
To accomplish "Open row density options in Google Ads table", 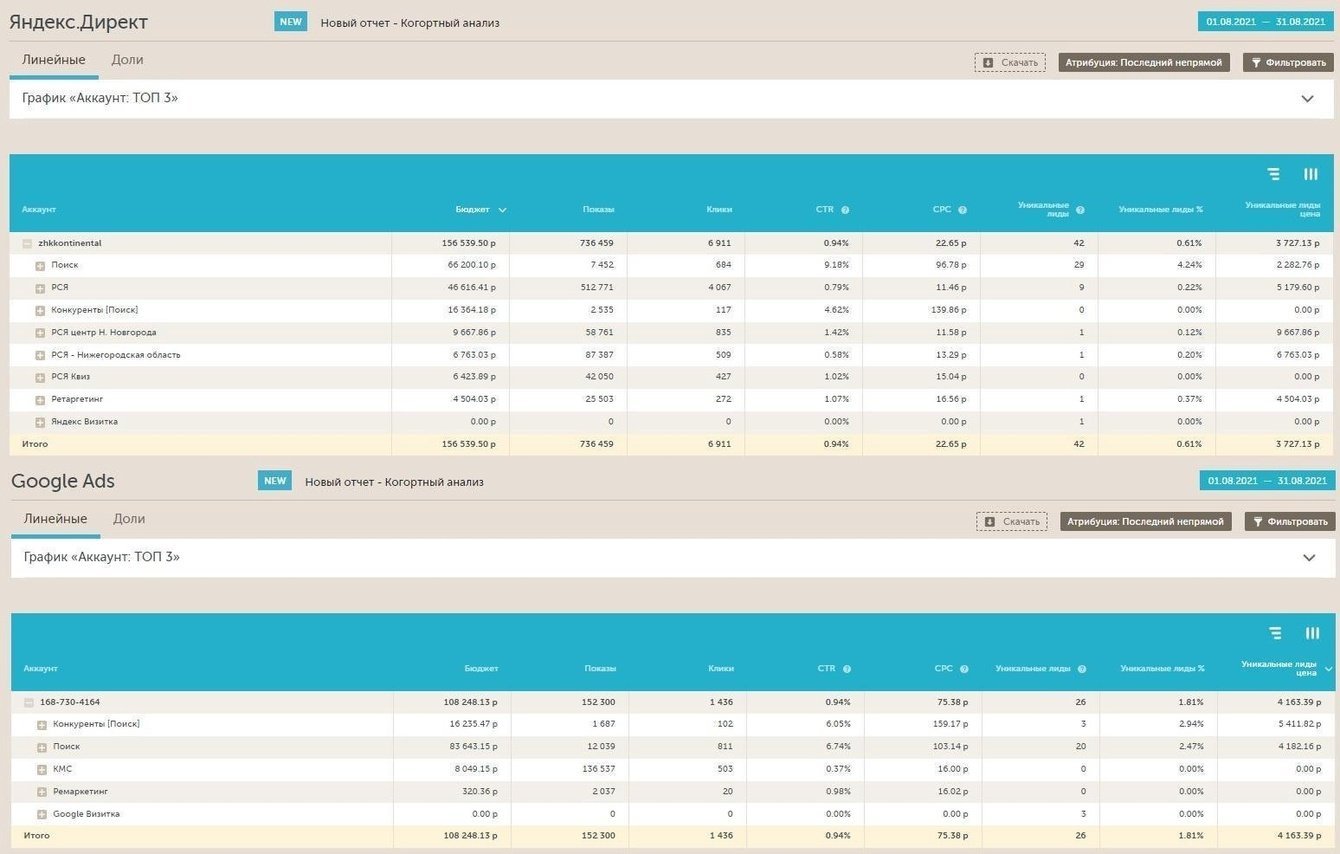I will click(x=1276, y=633).
